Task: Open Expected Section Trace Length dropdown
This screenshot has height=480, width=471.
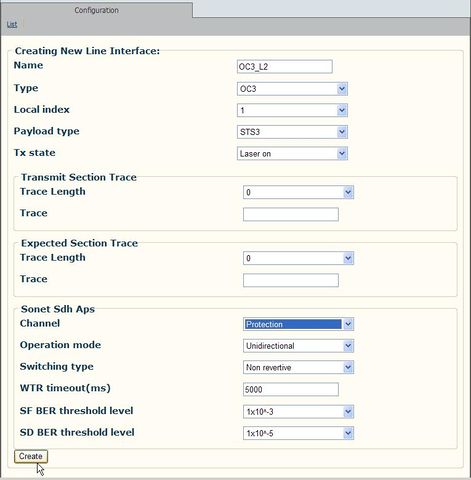Action: [x=298, y=258]
